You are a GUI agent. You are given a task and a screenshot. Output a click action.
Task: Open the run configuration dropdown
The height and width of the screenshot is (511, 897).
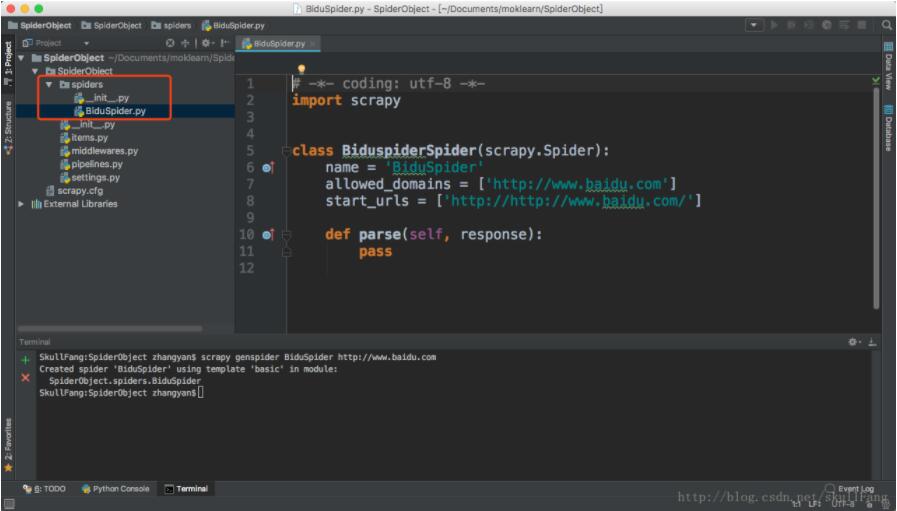[754, 25]
